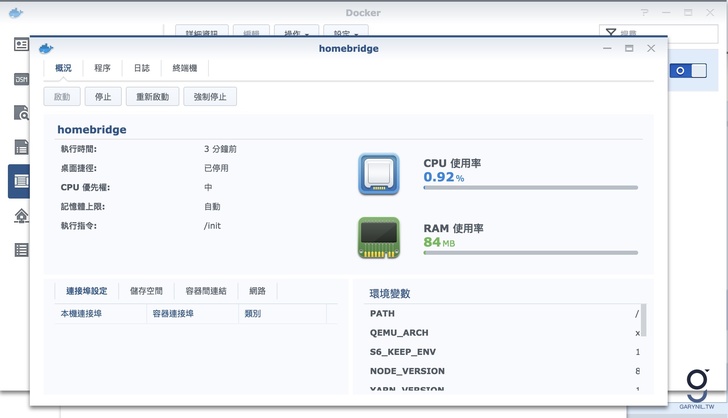This screenshot has height=418, width=728.
Task: Switch to the 終端機 tab
Action: [185, 68]
